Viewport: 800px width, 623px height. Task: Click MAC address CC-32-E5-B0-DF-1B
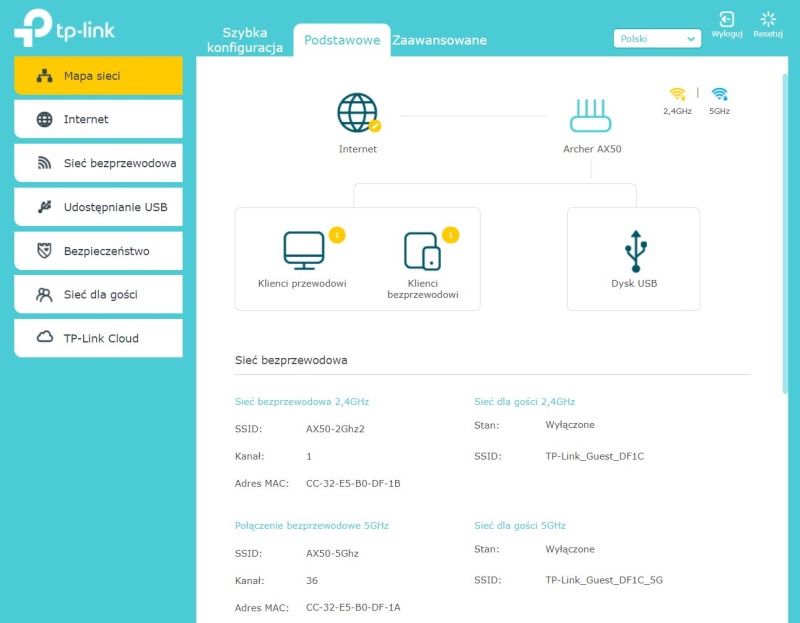(353, 483)
